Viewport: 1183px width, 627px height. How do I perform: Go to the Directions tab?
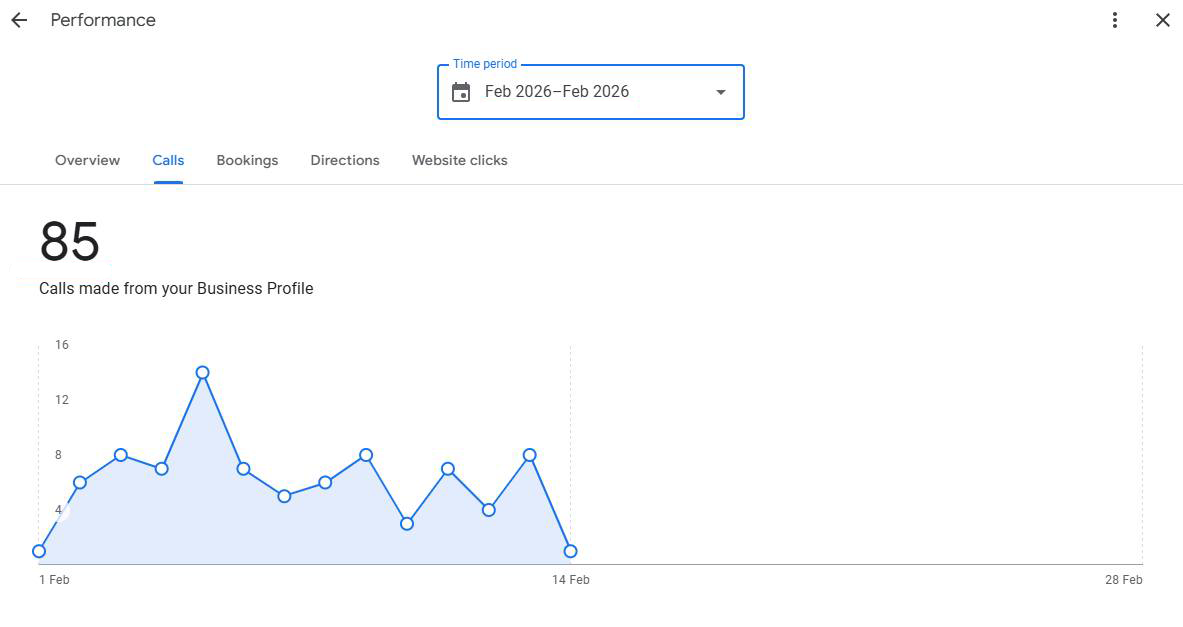pyautogui.click(x=345, y=160)
